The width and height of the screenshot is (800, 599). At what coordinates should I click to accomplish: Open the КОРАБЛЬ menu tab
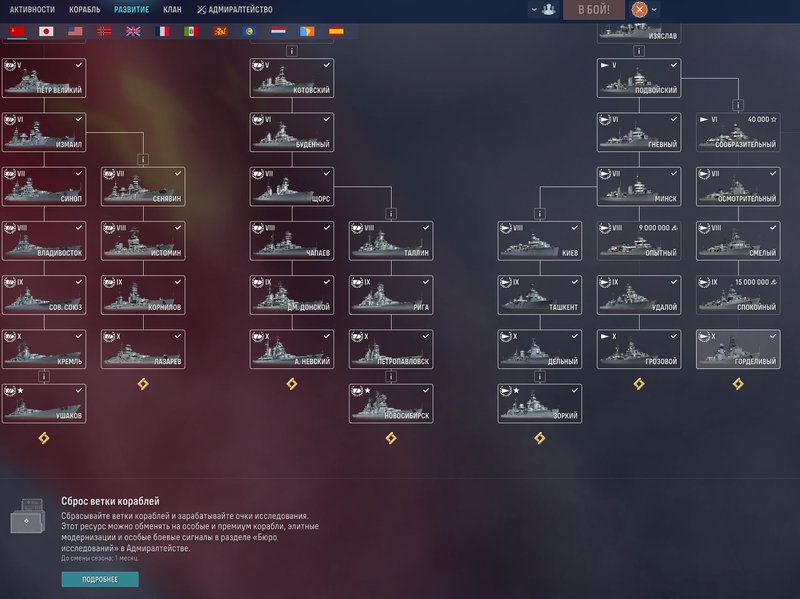coord(85,9)
